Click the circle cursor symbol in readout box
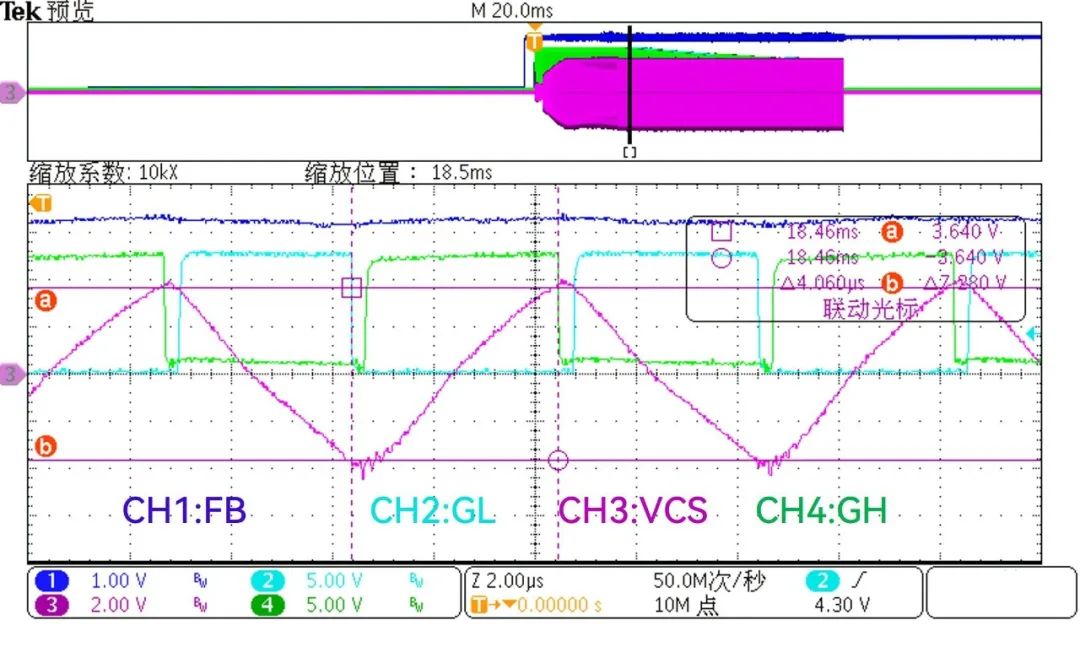This screenshot has width=1080, height=647. click(x=721, y=258)
